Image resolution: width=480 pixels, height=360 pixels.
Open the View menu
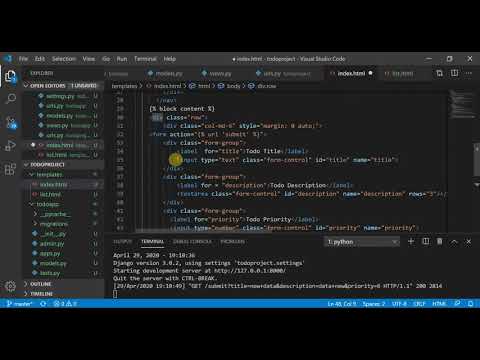(x=89, y=59)
